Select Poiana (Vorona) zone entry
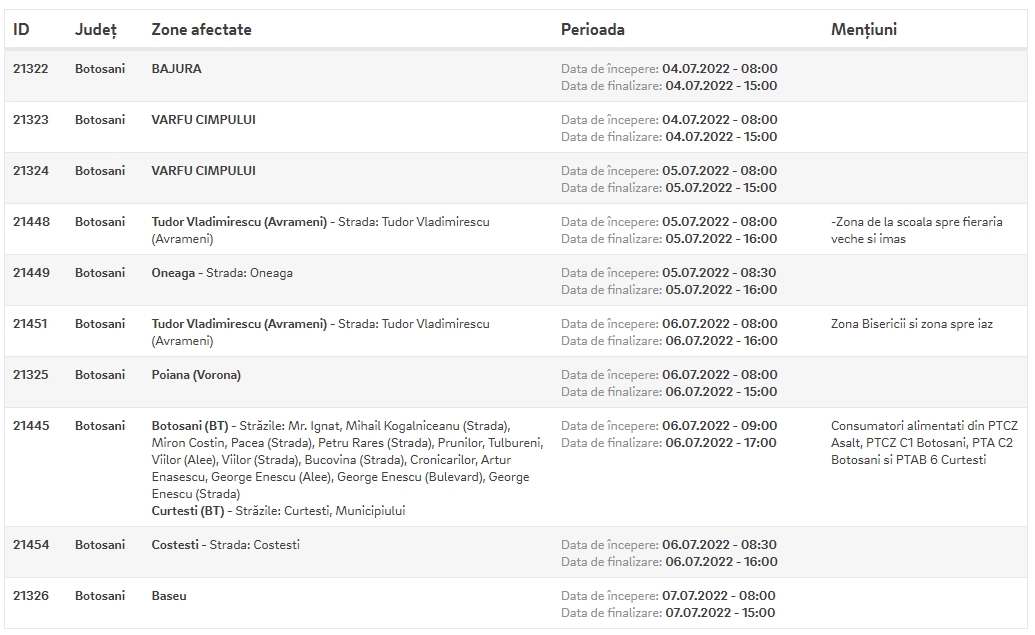The width and height of the screenshot is (1035, 635). click(x=196, y=375)
